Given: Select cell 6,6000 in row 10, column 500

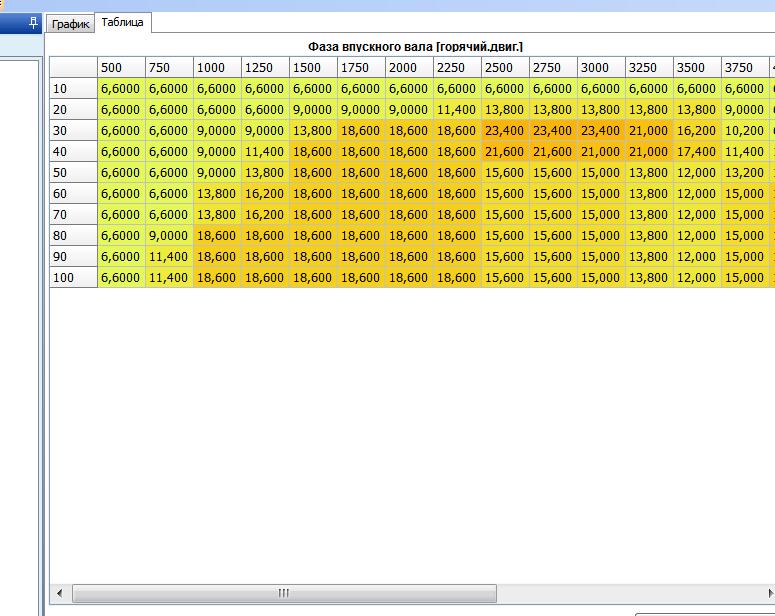Looking at the screenshot, I should [121, 89].
